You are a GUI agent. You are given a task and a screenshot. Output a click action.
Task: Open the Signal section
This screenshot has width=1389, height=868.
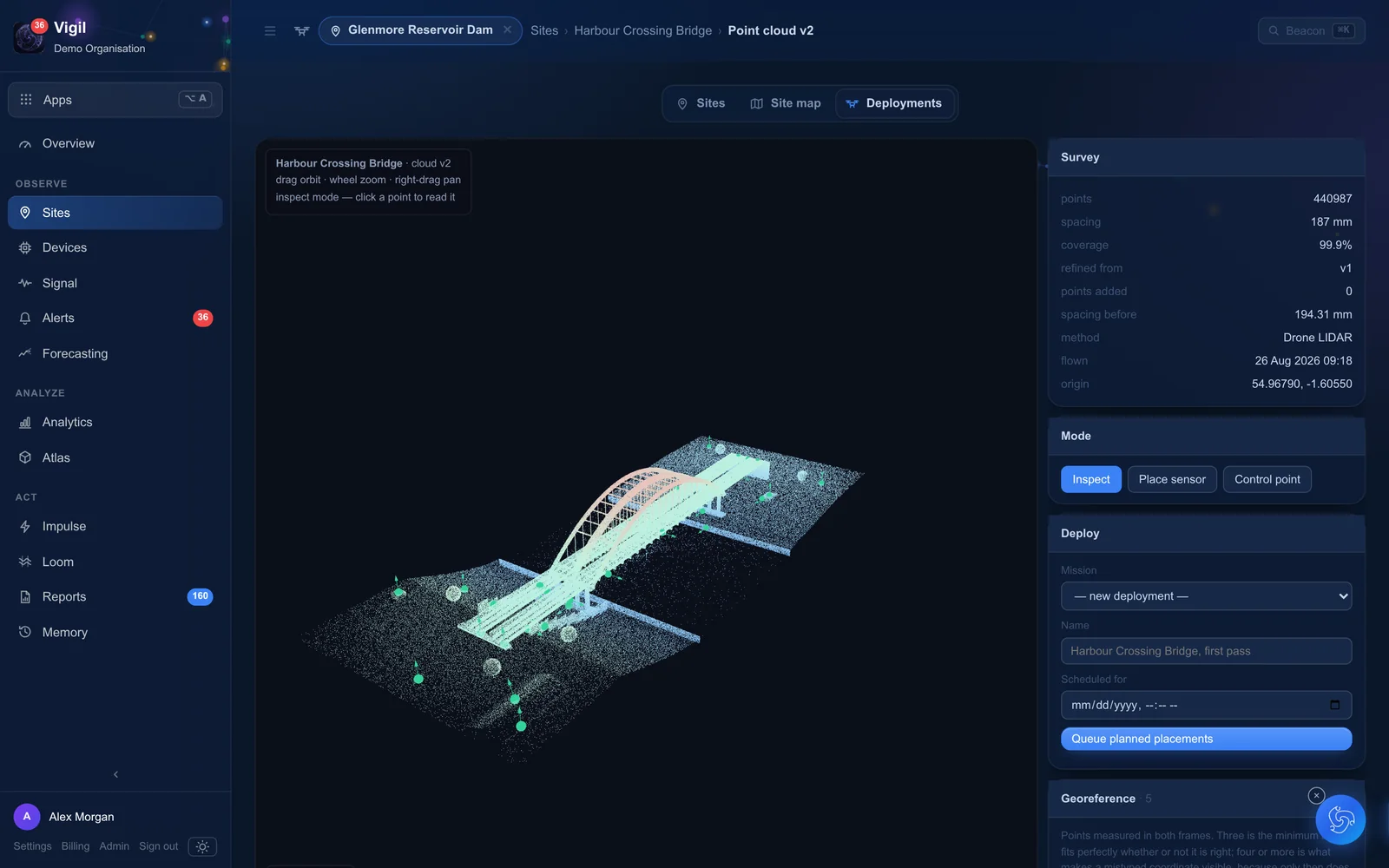115,283
